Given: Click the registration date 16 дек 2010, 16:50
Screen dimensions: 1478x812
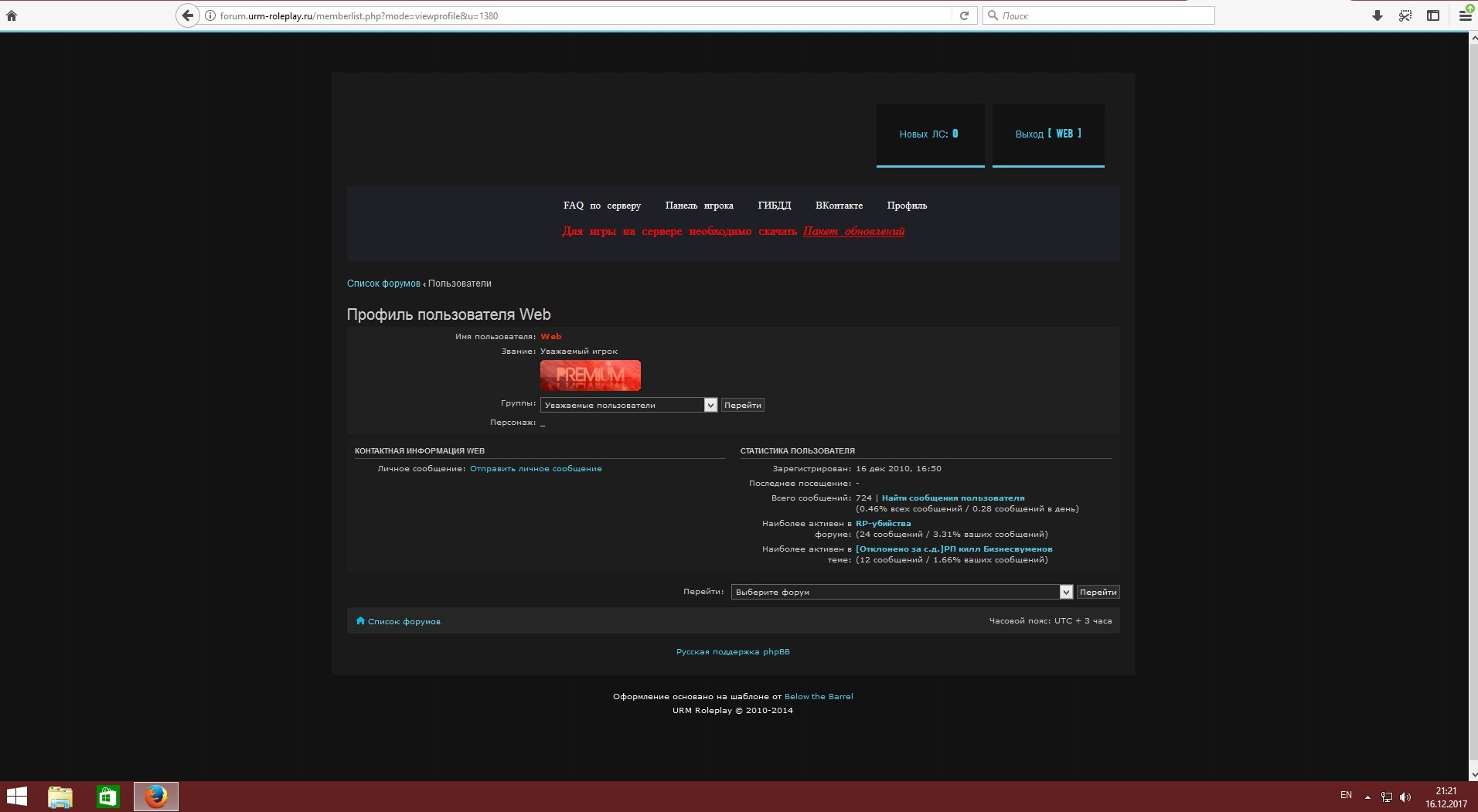Looking at the screenshot, I should pos(898,468).
